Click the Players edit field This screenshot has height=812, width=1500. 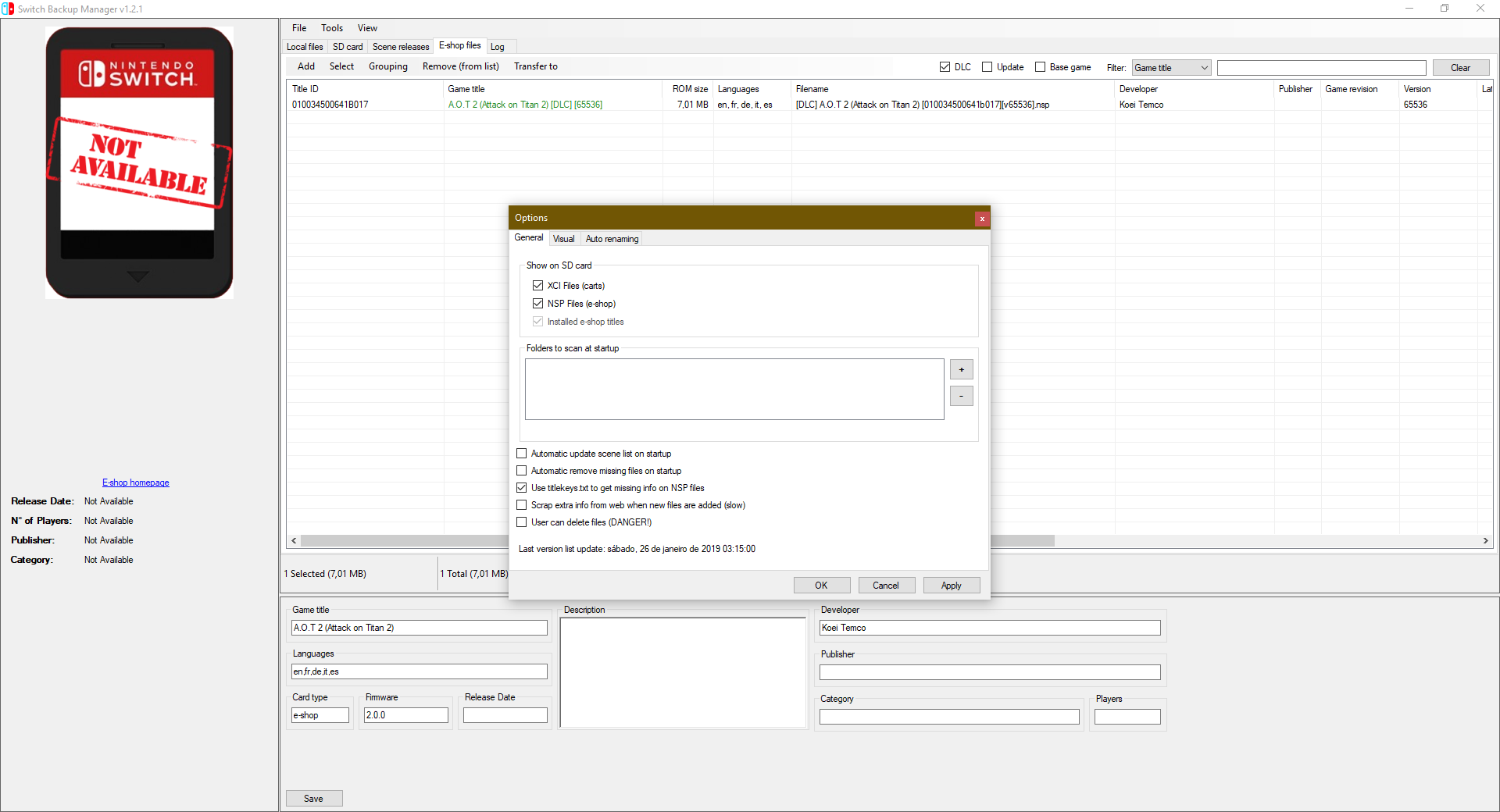click(x=1127, y=717)
